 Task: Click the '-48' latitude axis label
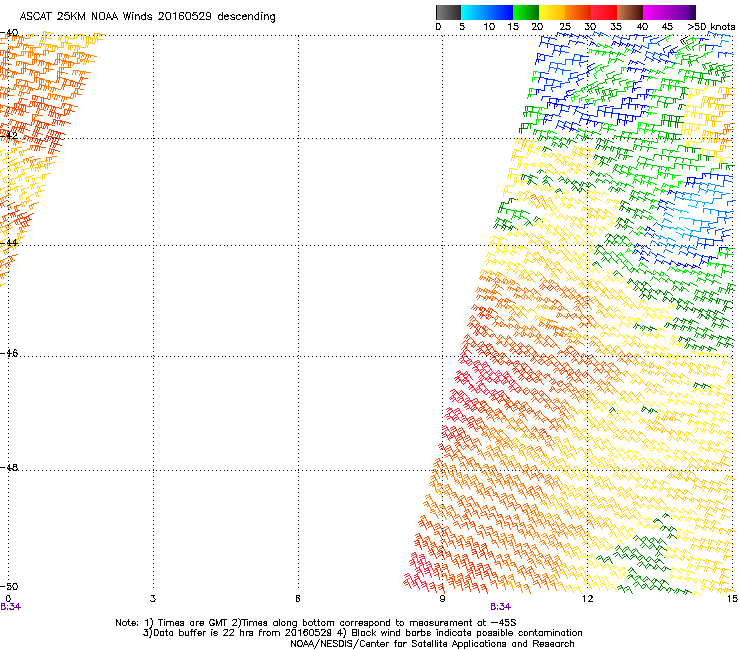coord(9,467)
